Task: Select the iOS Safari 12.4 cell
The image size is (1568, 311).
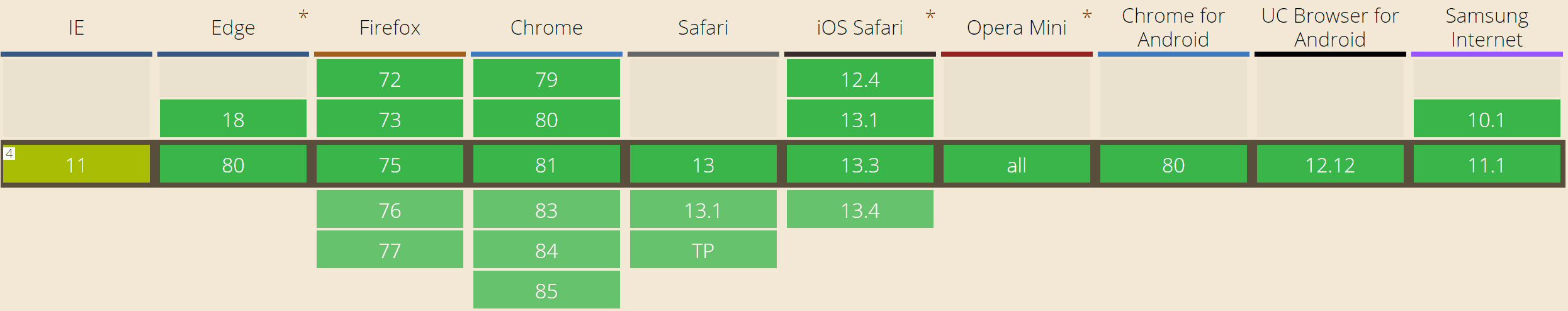Action: pyautogui.click(x=860, y=79)
